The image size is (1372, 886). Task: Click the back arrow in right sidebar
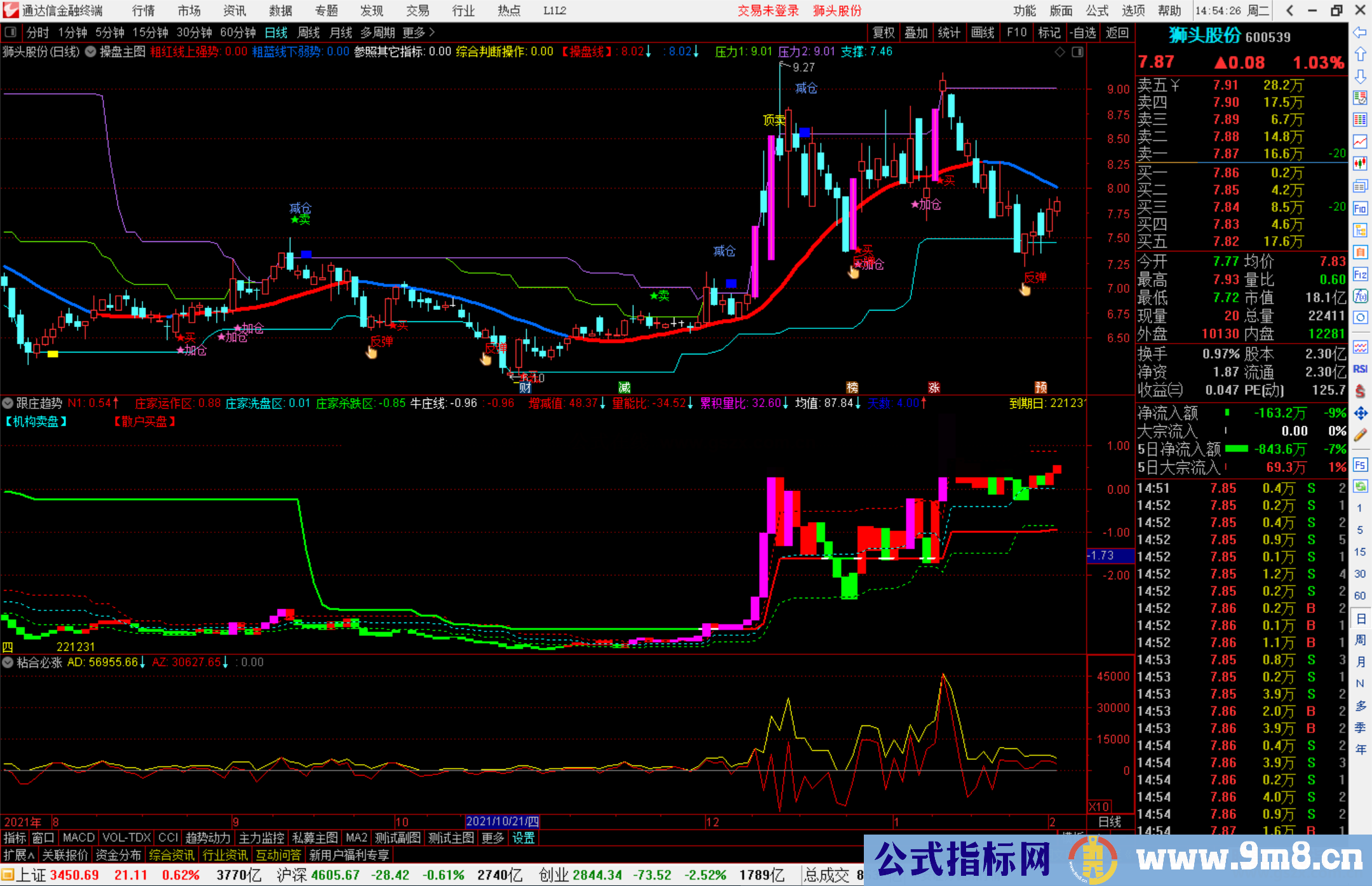click(x=1360, y=32)
